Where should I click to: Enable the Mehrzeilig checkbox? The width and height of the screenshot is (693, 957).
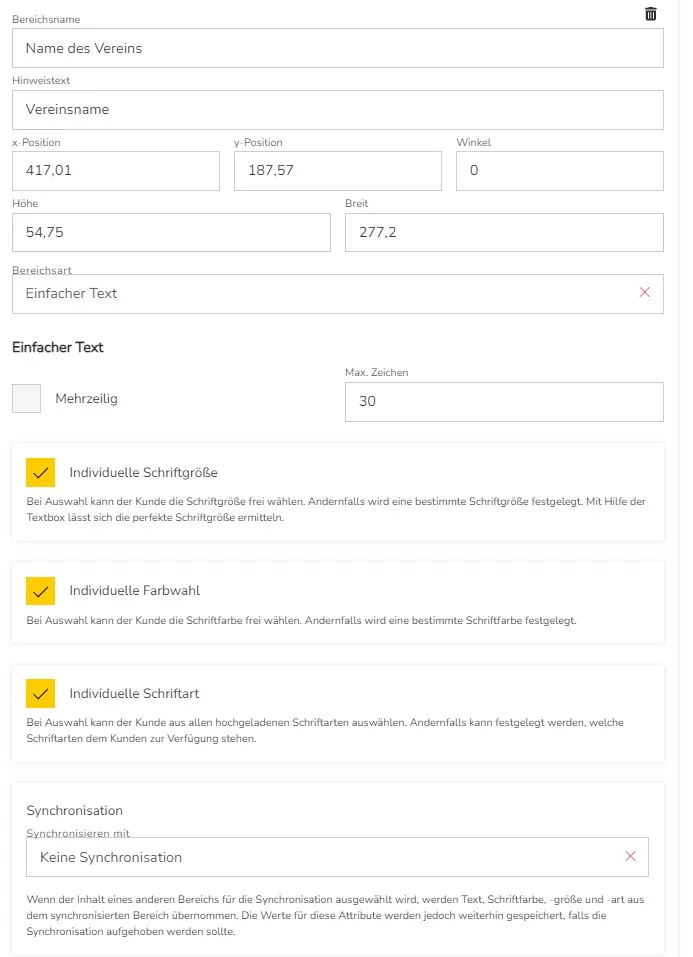[x=26, y=399]
